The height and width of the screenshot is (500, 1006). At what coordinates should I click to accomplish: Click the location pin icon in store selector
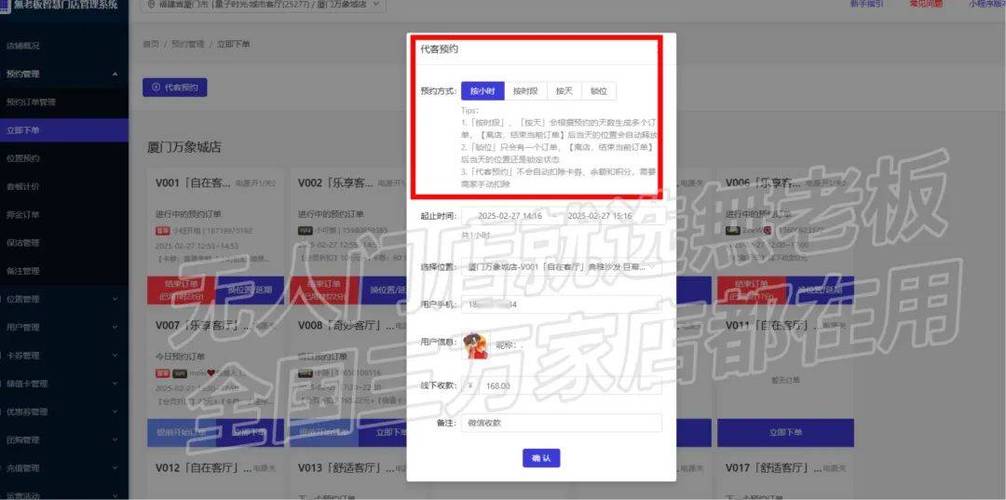pyautogui.click(x=151, y=4)
